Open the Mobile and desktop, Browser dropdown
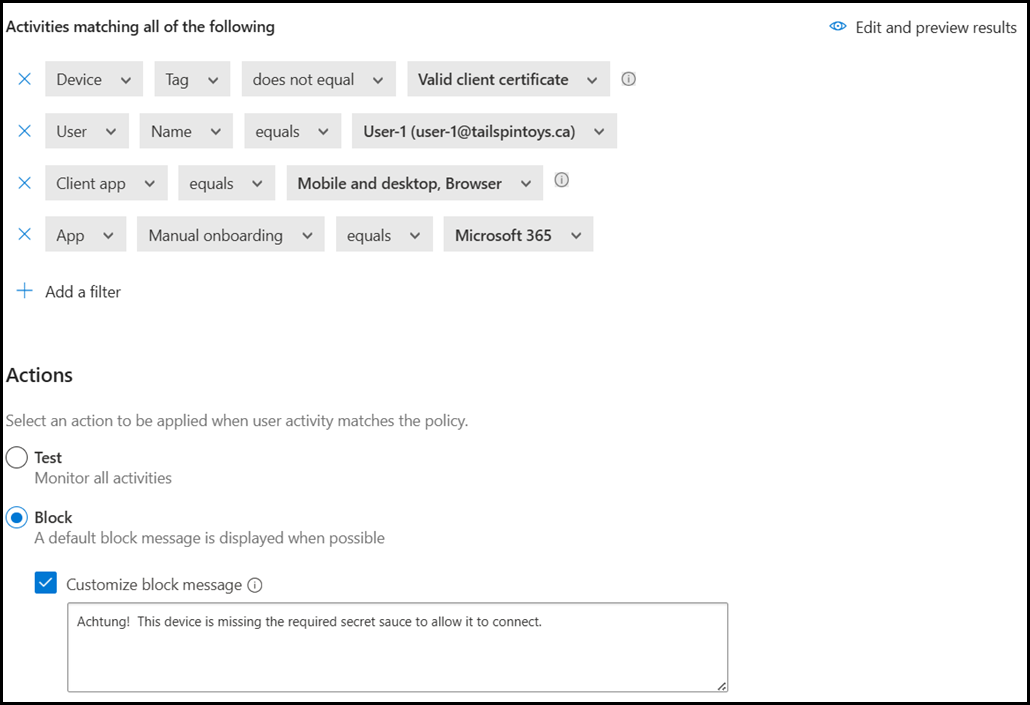 coord(414,183)
